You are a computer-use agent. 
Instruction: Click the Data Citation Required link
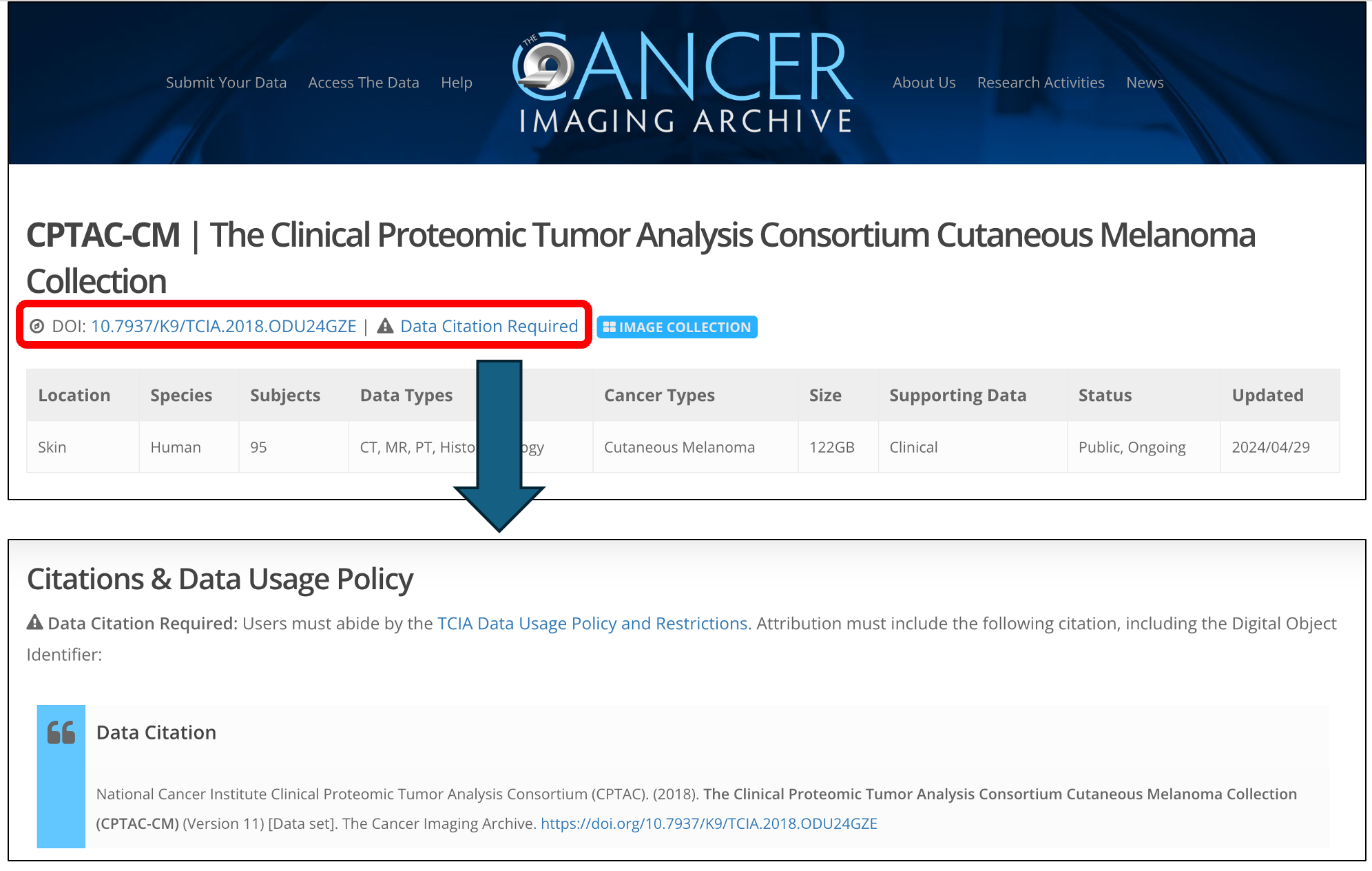[x=489, y=327]
